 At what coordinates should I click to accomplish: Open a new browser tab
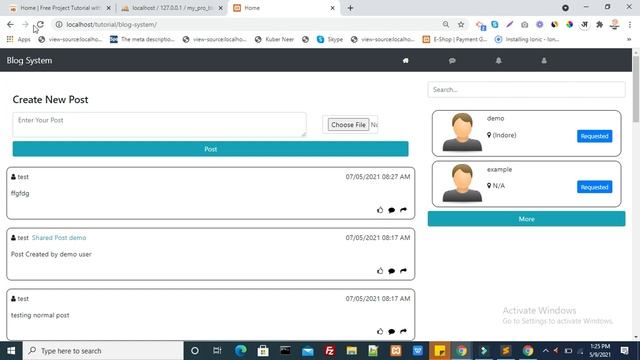(x=350, y=8)
